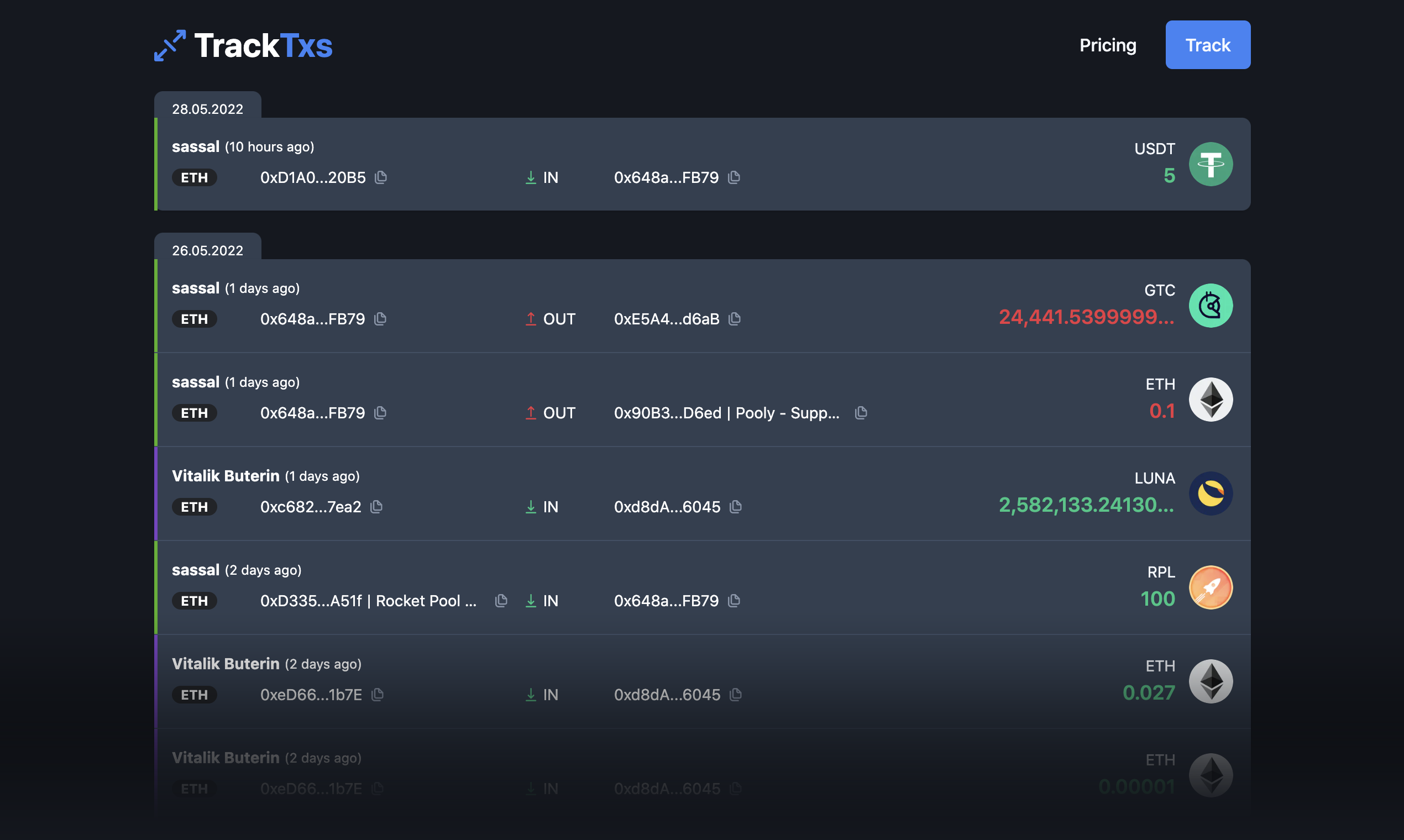Viewport: 1404px width, 840px height.
Task: Click amount 24,441.5399999...
Action: point(1086,317)
